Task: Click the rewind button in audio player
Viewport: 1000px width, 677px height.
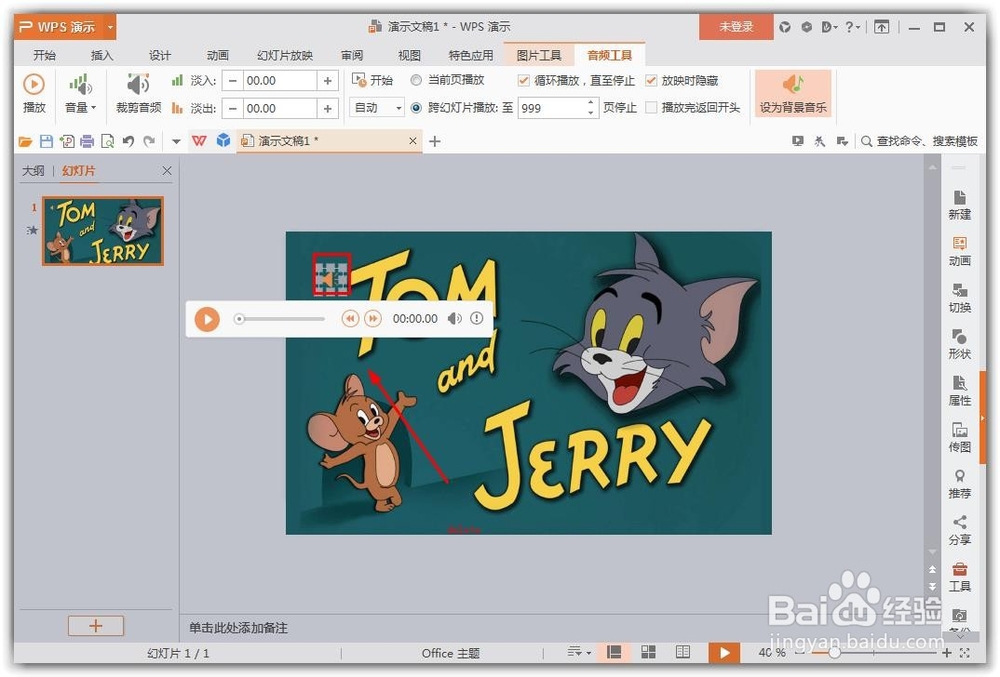Action: (x=349, y=318)
